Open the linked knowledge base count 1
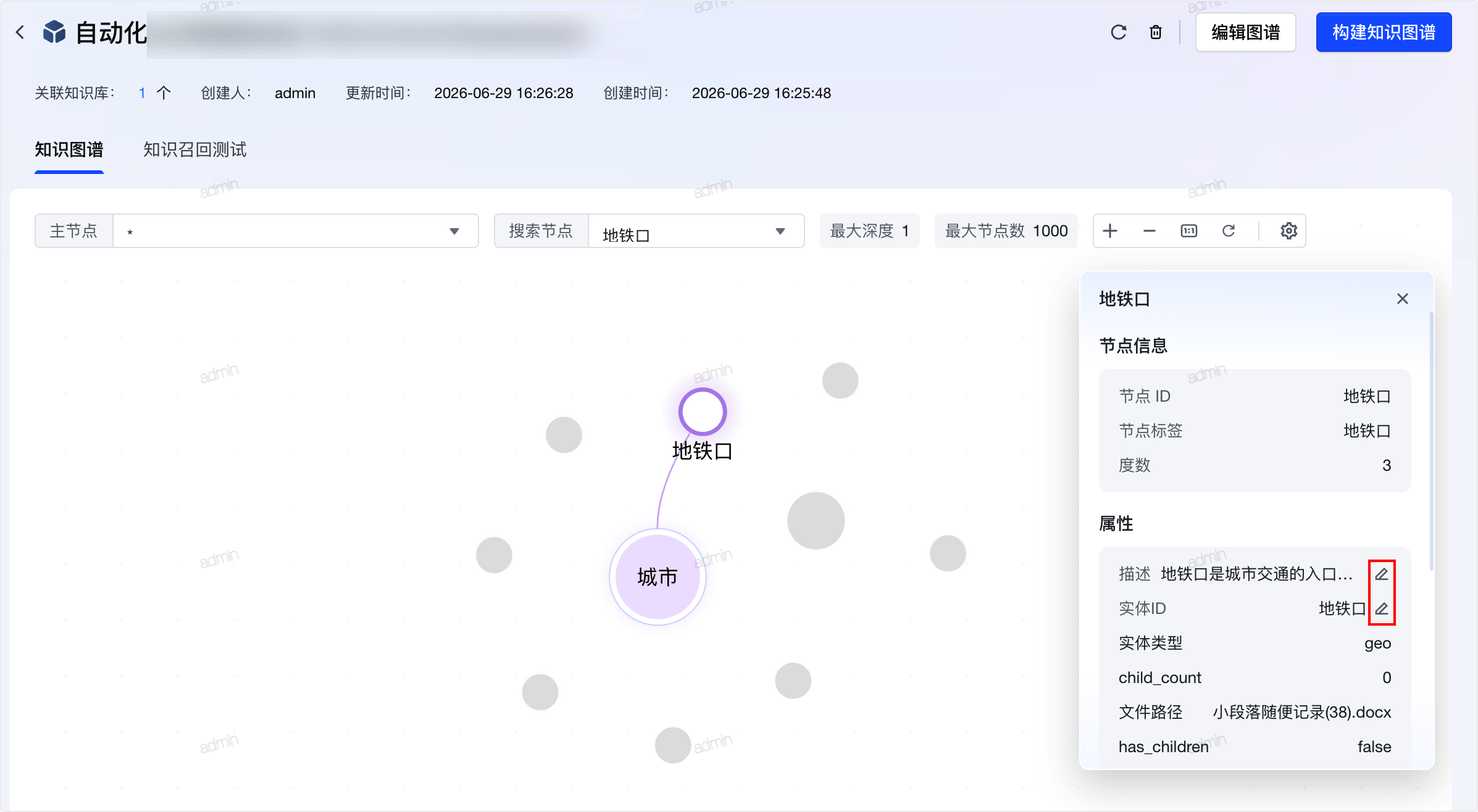1478x812 pixels. (142, 93)
